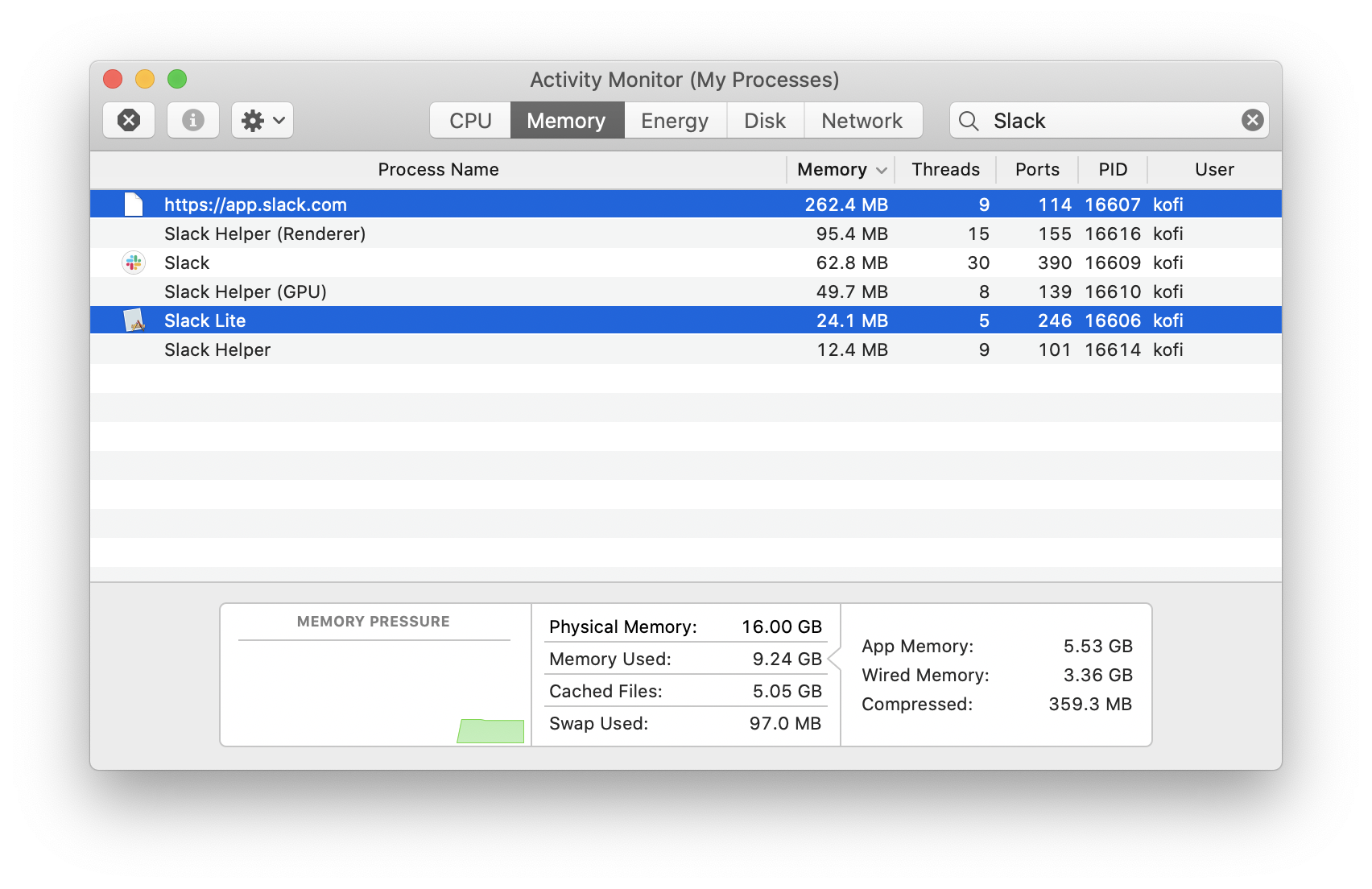
Task: Switch to the CPU tab
Action: pyautogui.click(x=470, y=121)
